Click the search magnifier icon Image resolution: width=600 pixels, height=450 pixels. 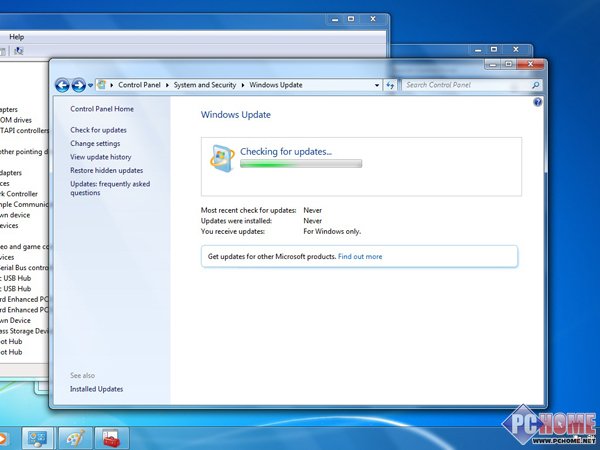pos(536,85)
